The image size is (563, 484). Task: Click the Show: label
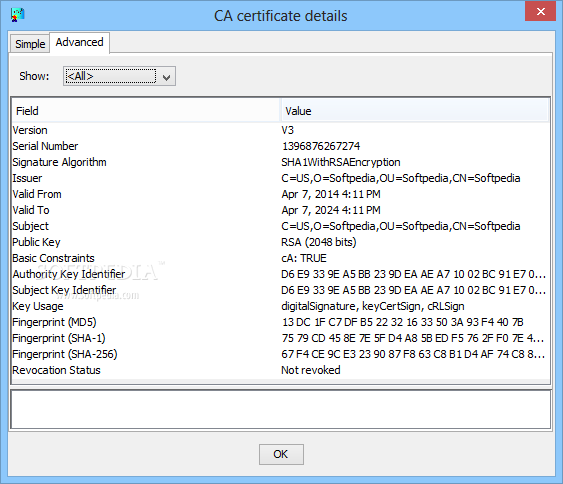click(34, 76)
